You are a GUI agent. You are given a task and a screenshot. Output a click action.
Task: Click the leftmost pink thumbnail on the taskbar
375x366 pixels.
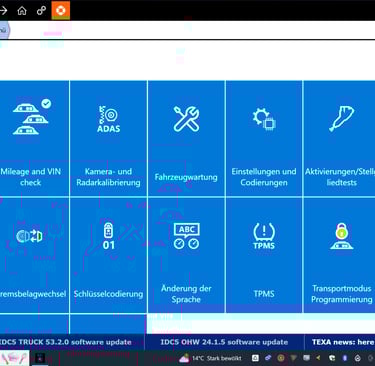pyautogui.click(x=14, y=358)
